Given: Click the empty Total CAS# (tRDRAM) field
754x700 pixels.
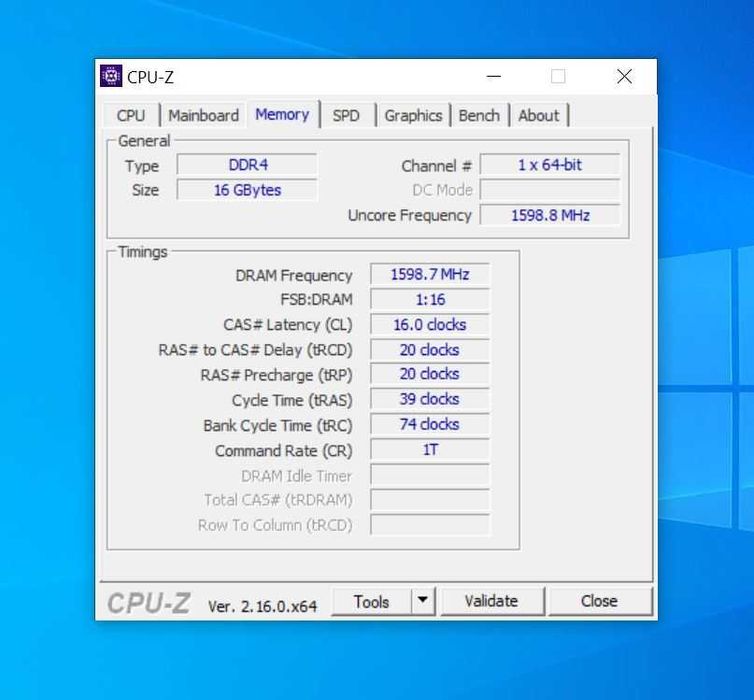Looking at the screenshot, I should [x=430, y=500].
